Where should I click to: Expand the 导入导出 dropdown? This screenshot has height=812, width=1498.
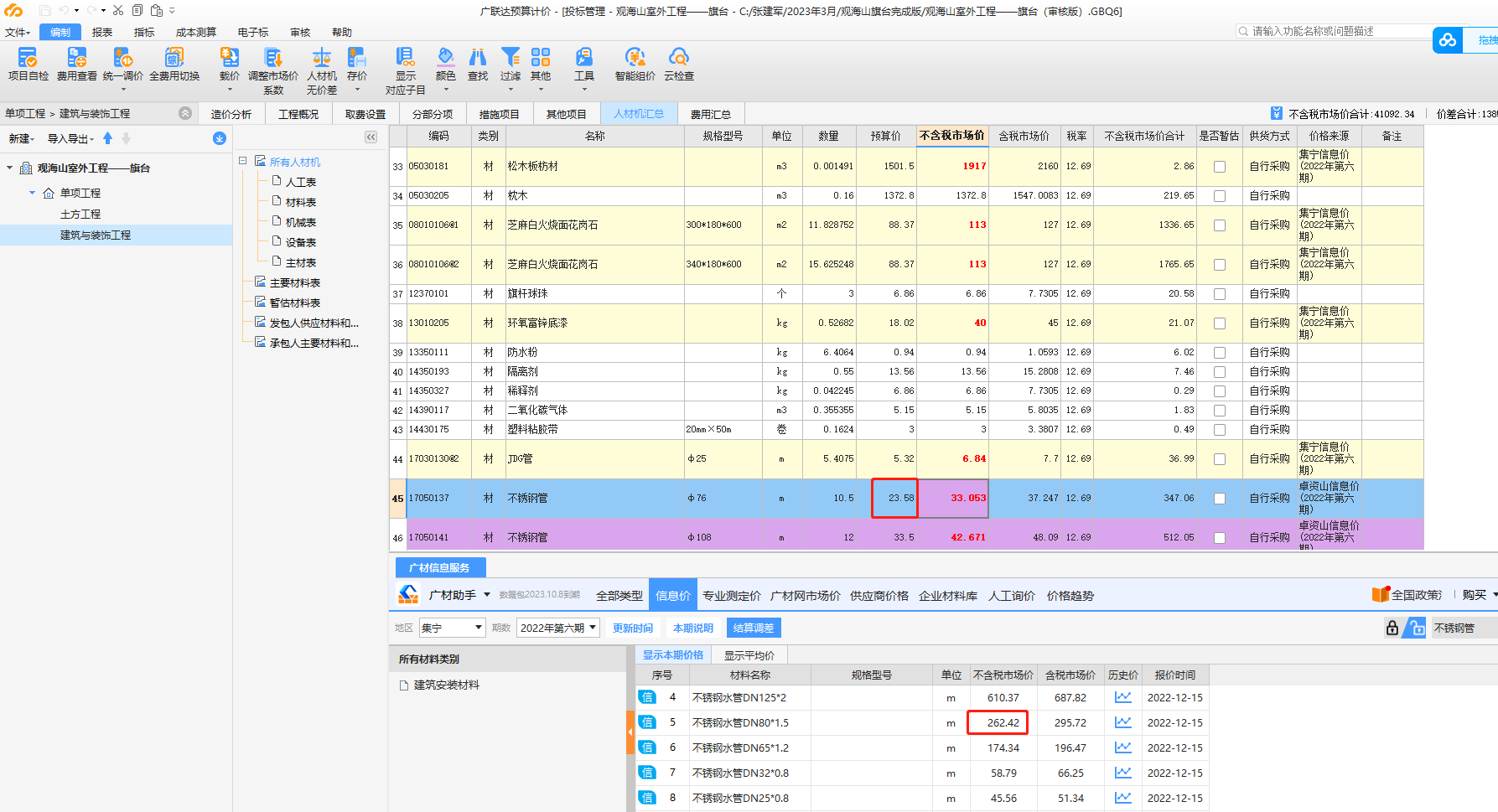coord(70,139)
